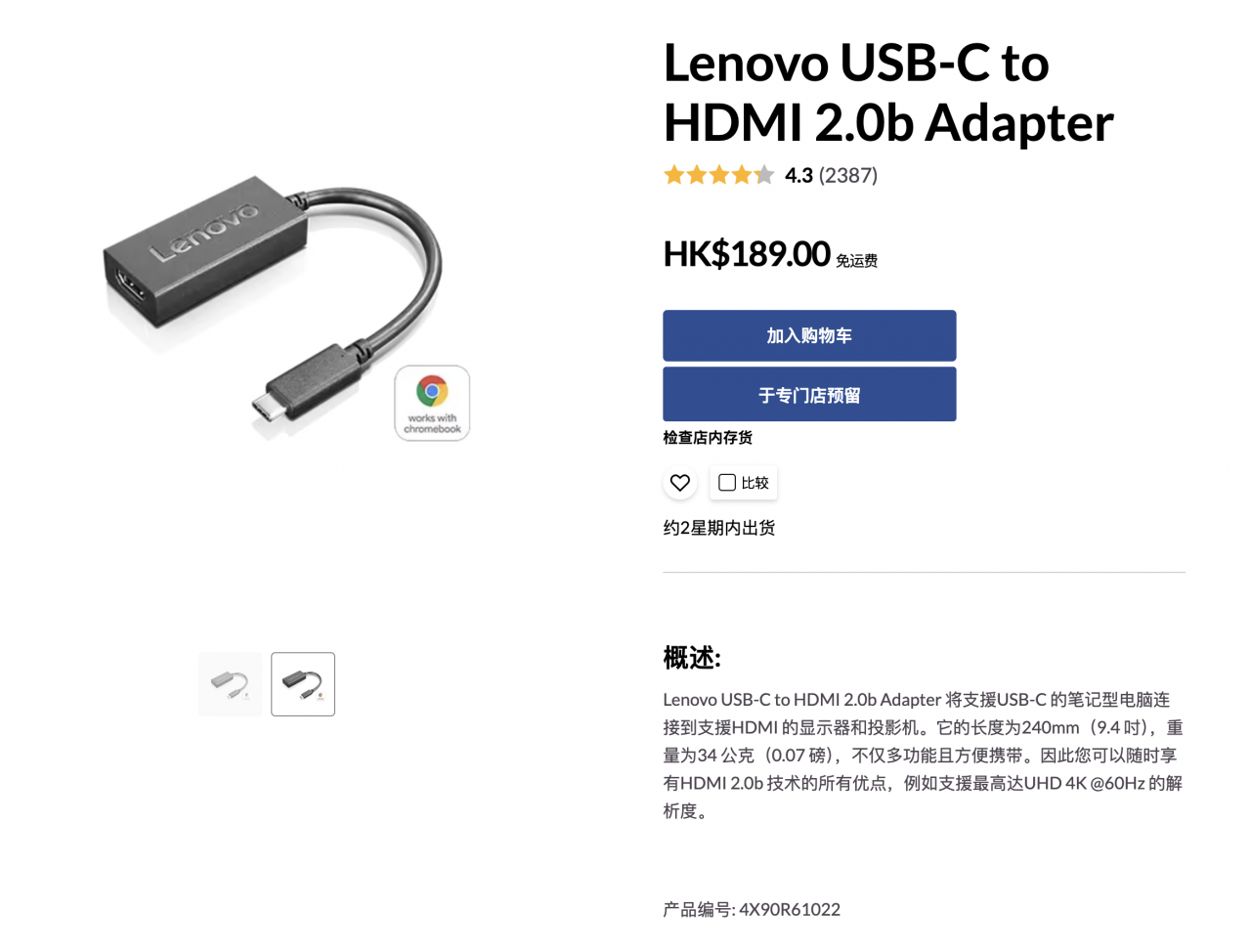Click the HK$189.00 price text
Image resolution: width=1251 pixels, height=952 pixels.
747,254
